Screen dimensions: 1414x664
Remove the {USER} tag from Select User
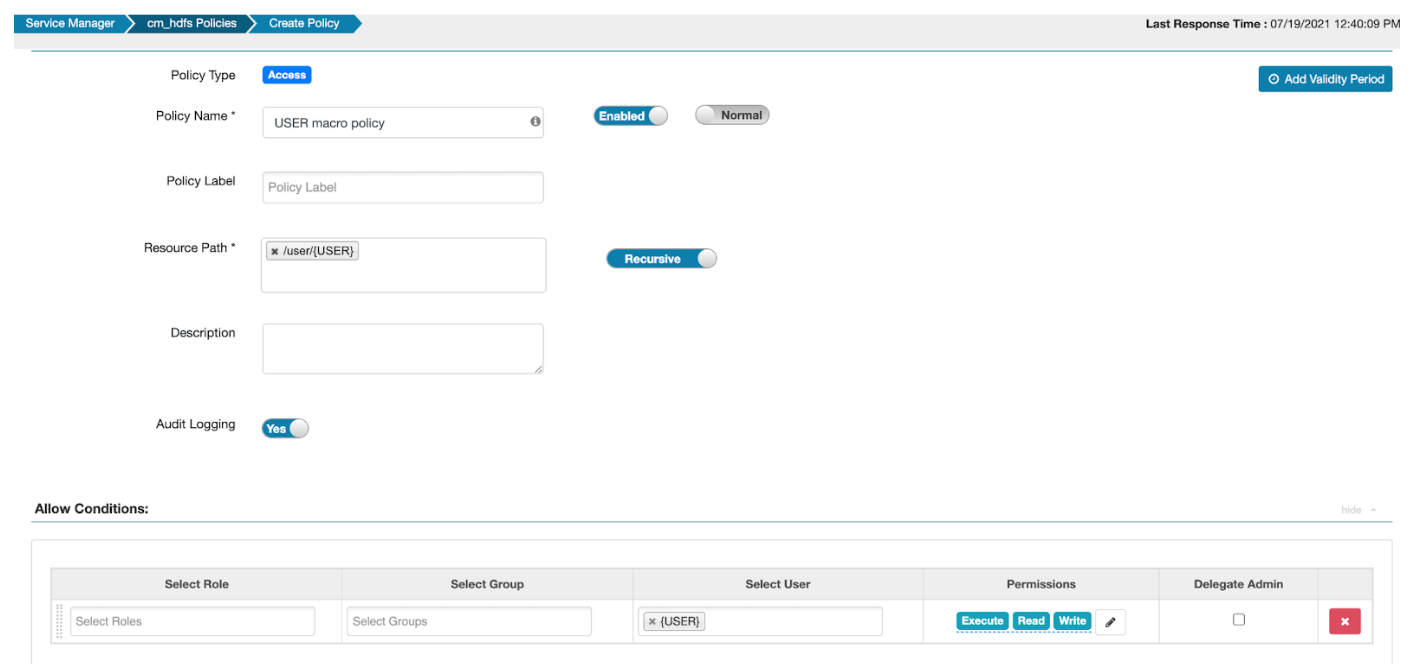coord(652,622)
